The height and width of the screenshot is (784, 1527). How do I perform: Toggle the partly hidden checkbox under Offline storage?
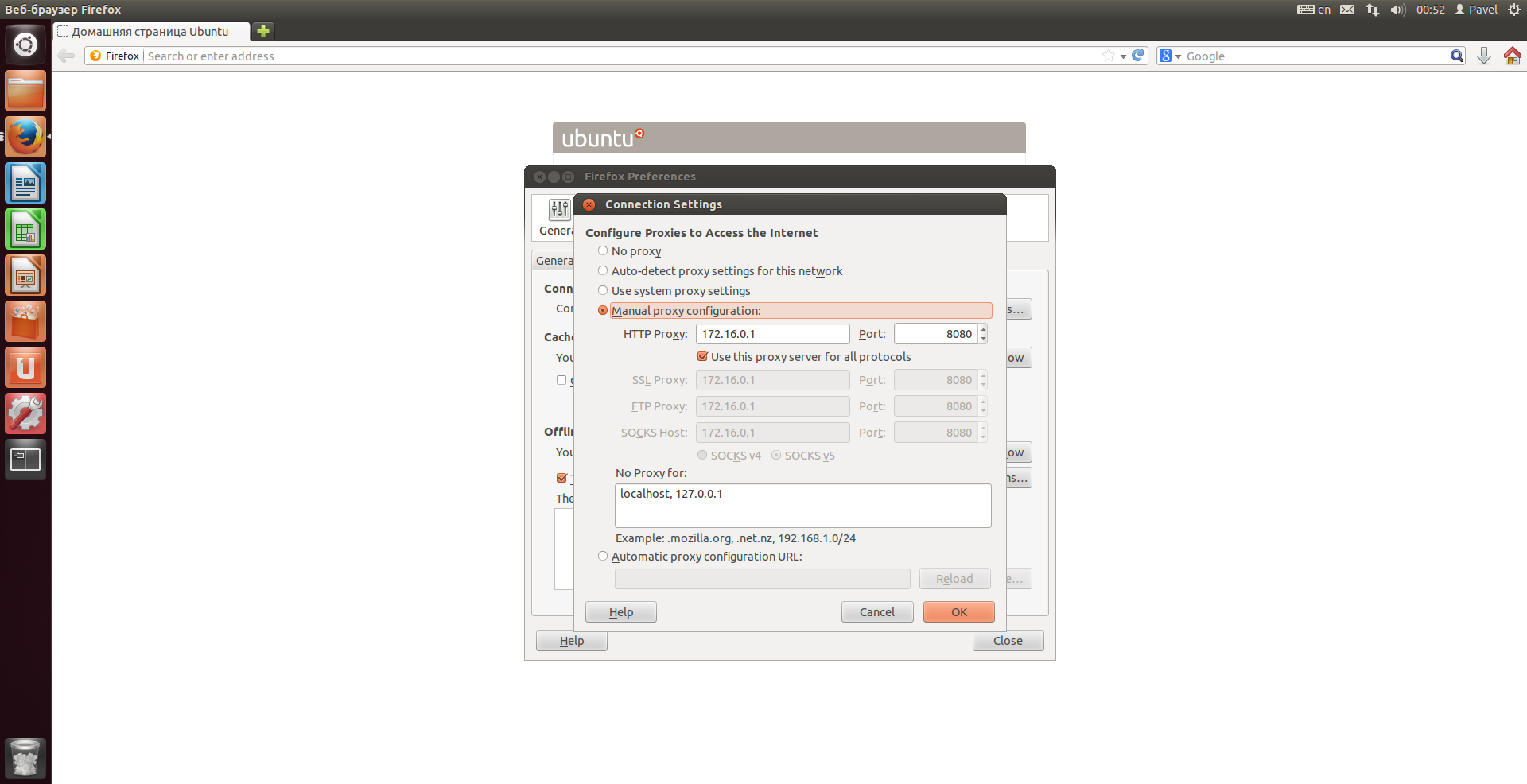tap(561, 478)
